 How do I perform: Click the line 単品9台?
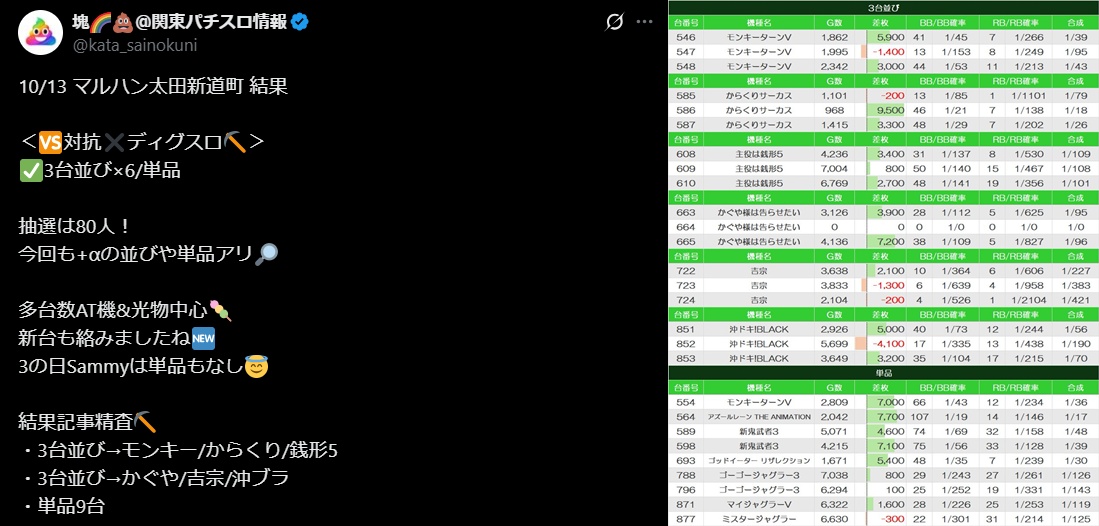(x=71, y=507)
